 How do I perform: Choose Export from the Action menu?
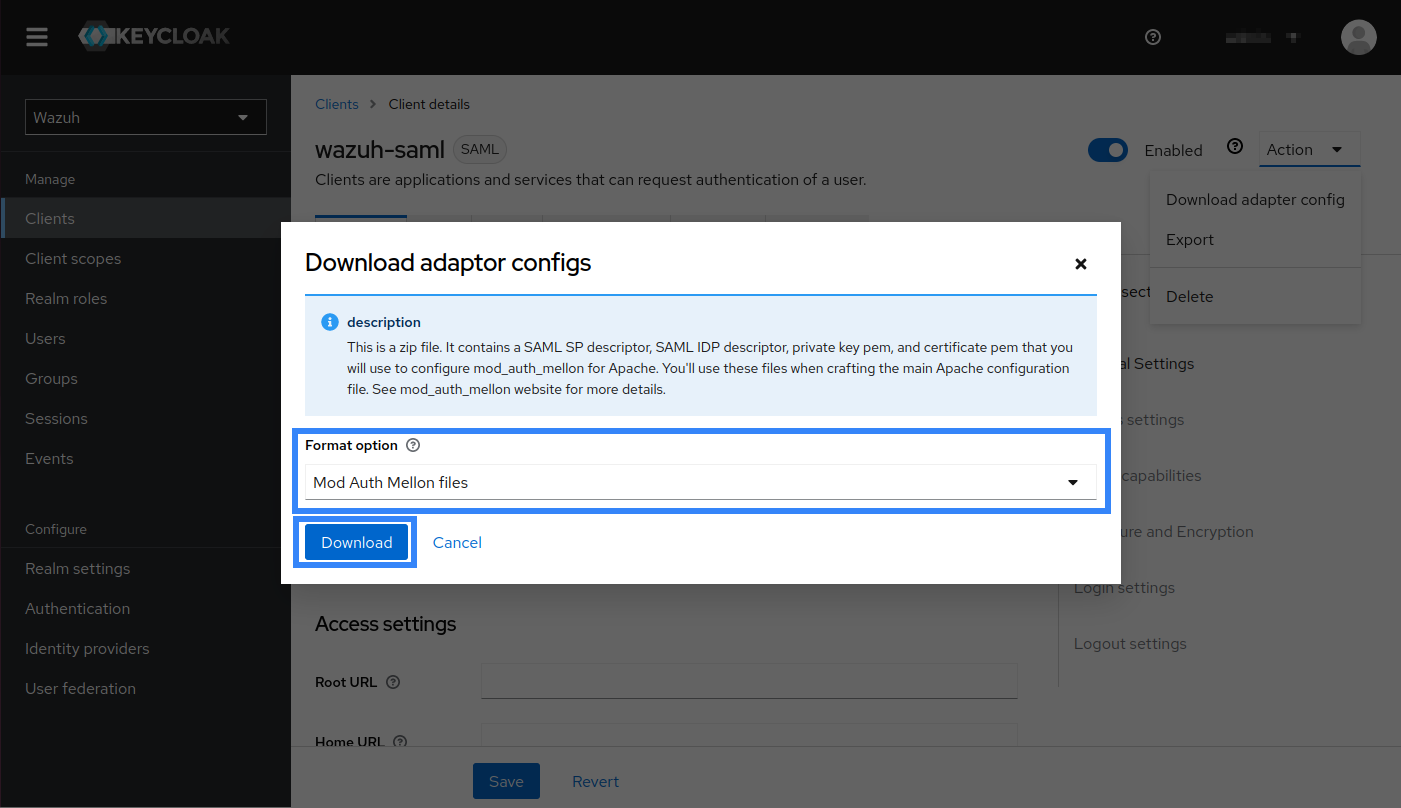[1255, 239]
